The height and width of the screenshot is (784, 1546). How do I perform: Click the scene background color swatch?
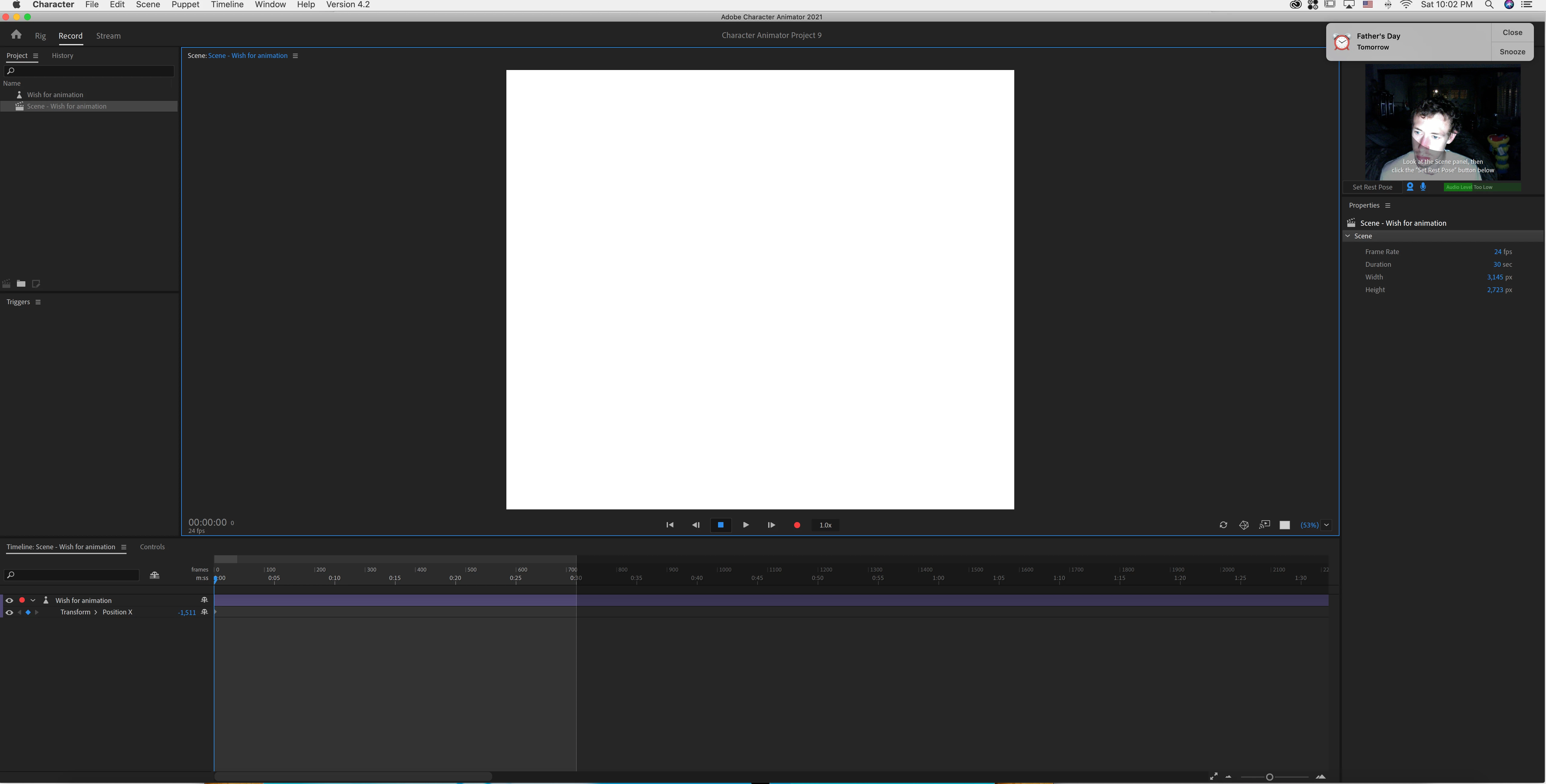1284,525
